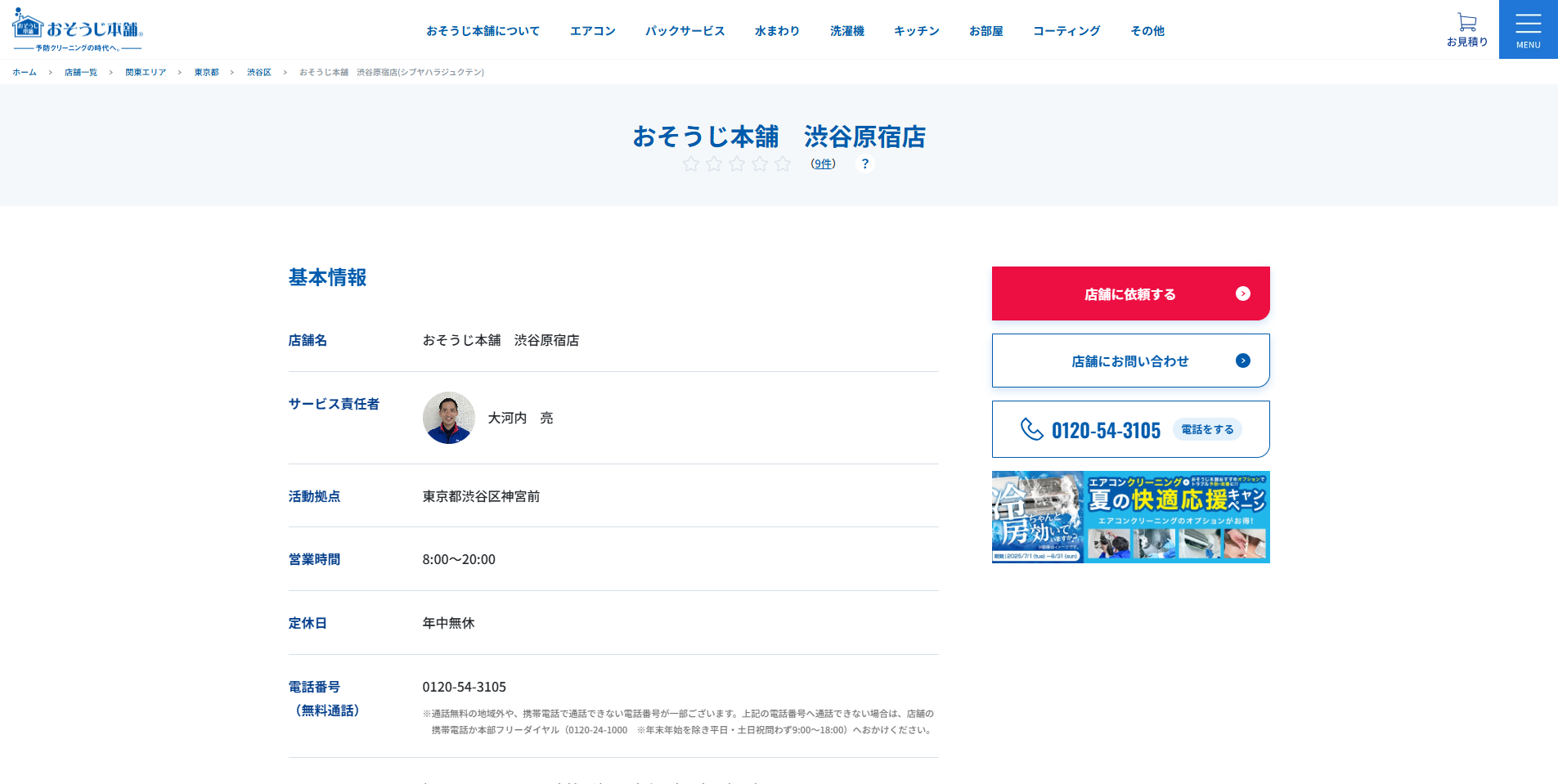Open おそうじ本舗について menu
This screenshot has width=1558, height=784.
(x=483, y=30)
